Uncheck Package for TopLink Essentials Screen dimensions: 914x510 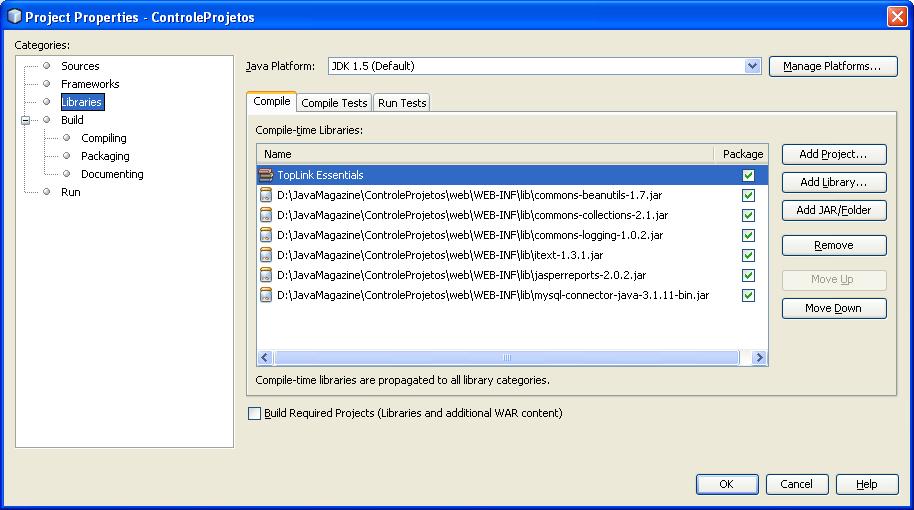tap(748, 175)
